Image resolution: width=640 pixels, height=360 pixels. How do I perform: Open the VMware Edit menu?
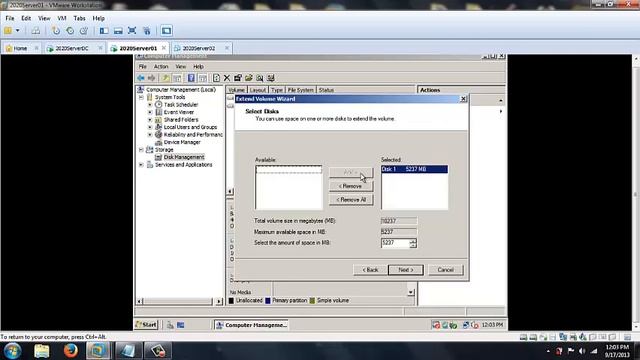[26, 18]
